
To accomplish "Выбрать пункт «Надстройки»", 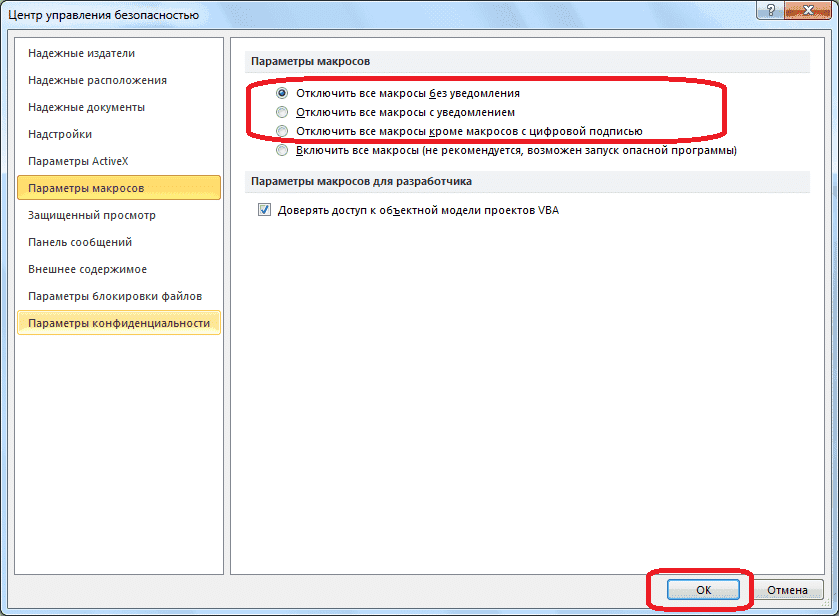I will [62, 133].
